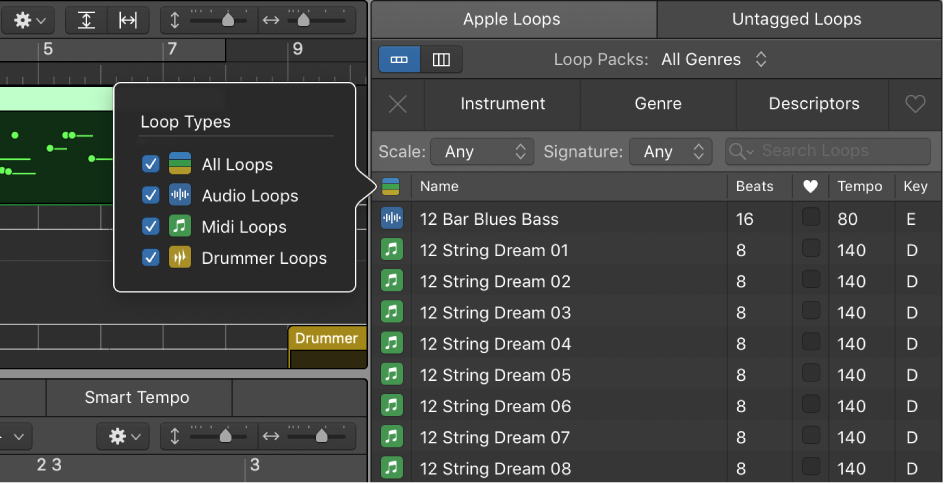Uncheck the Audio Loops checkbox

point(151,195)
